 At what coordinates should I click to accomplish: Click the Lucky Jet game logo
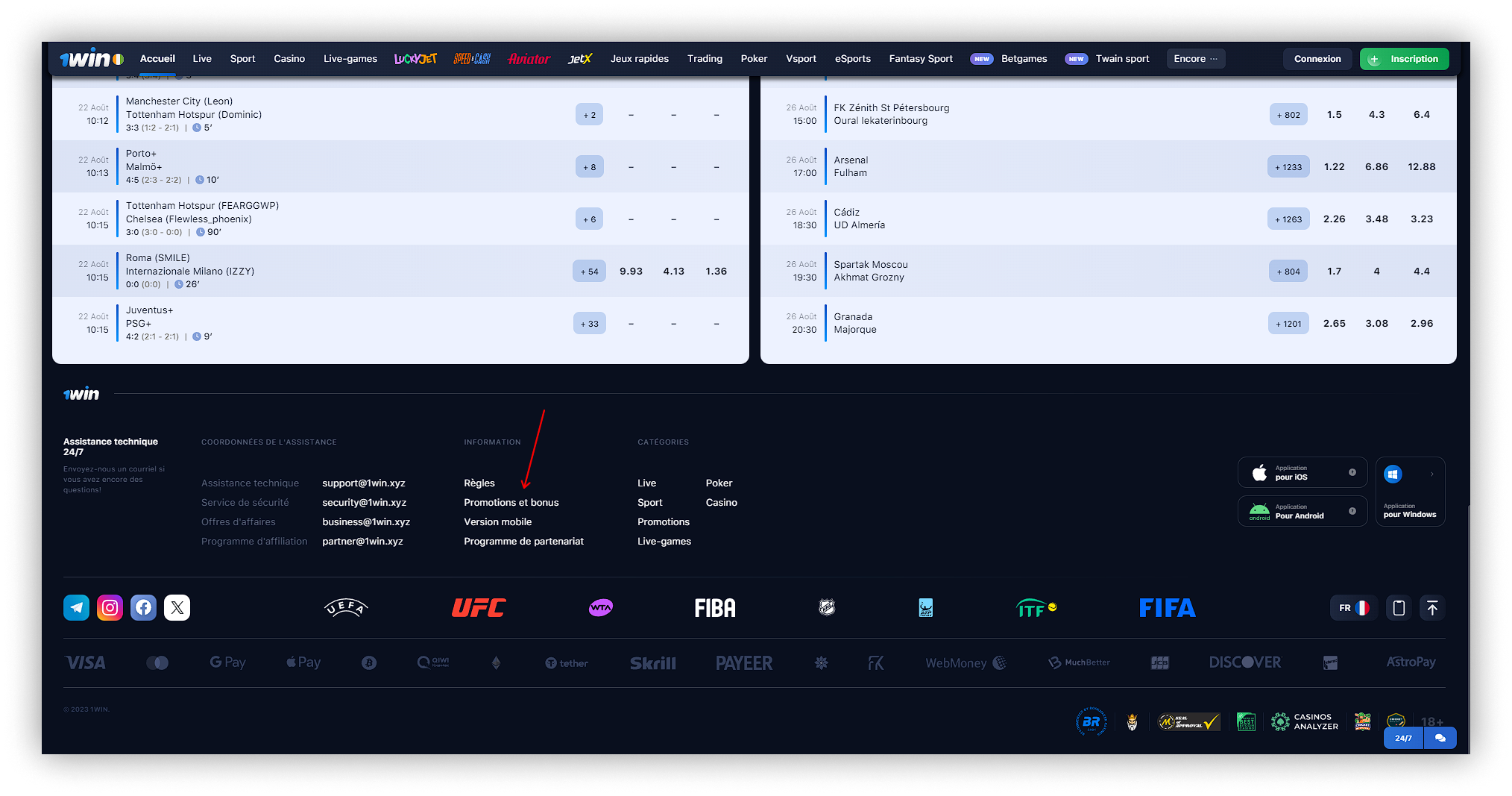[415, 59]
